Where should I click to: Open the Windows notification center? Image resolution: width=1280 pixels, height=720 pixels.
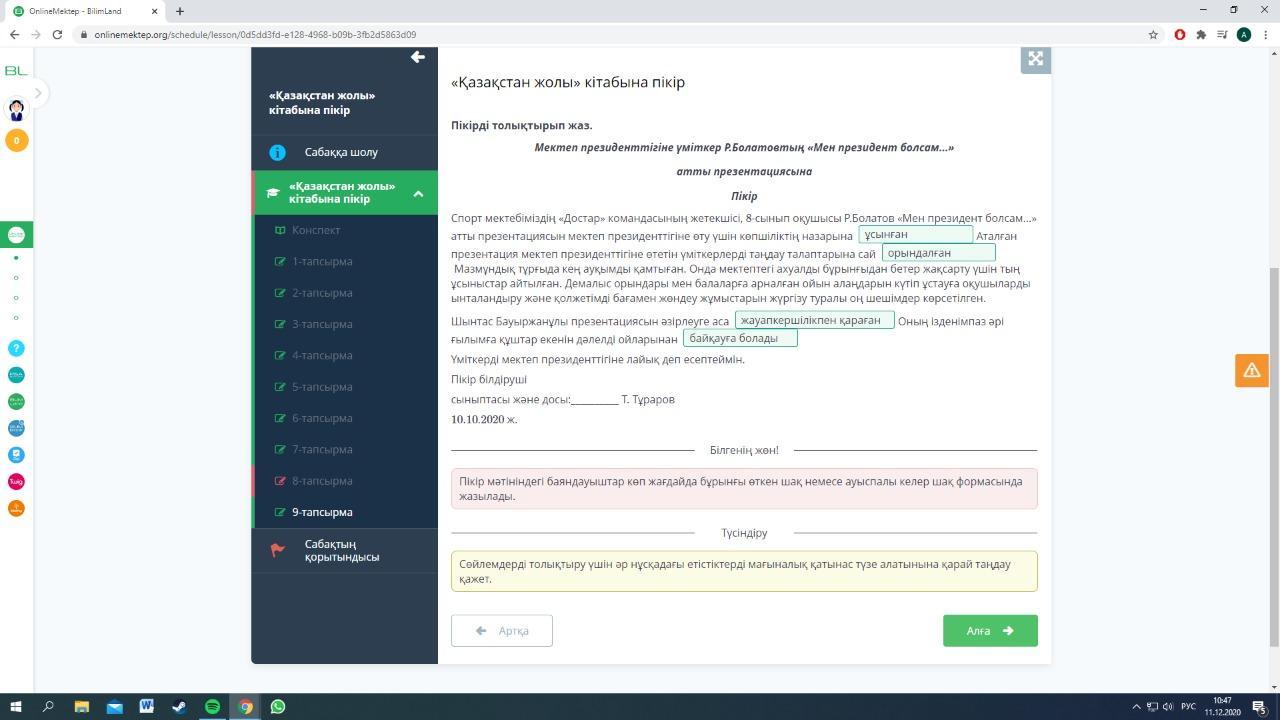point(1259,707)
